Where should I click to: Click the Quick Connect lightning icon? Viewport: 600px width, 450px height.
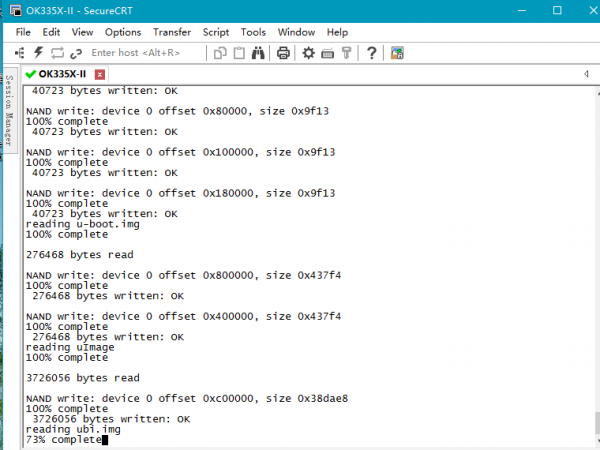(38, 52)
